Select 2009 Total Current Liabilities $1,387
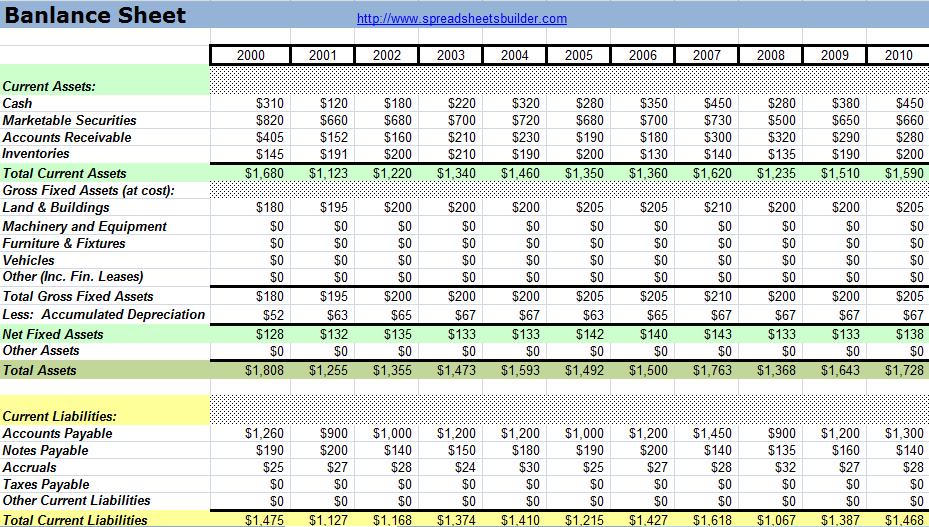The height and width of the screenshot is (527, 929). coord(840,520)
